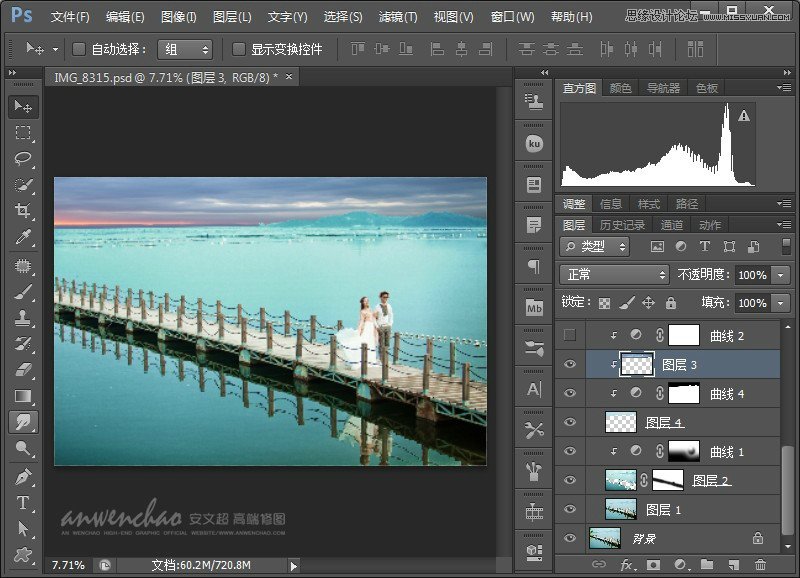Image resolution: width=800 pixels, height=578 pixels.
Task: Open the layers panel flyout menu
Action: (x=784, y=224)
